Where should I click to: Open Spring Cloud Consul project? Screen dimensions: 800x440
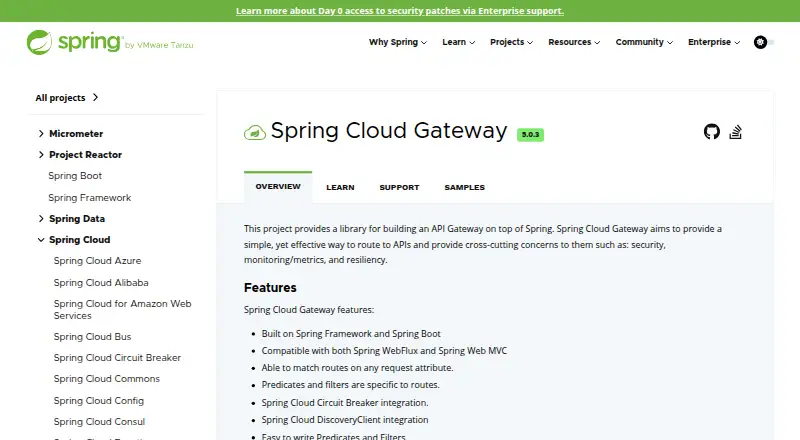point(99,422)
